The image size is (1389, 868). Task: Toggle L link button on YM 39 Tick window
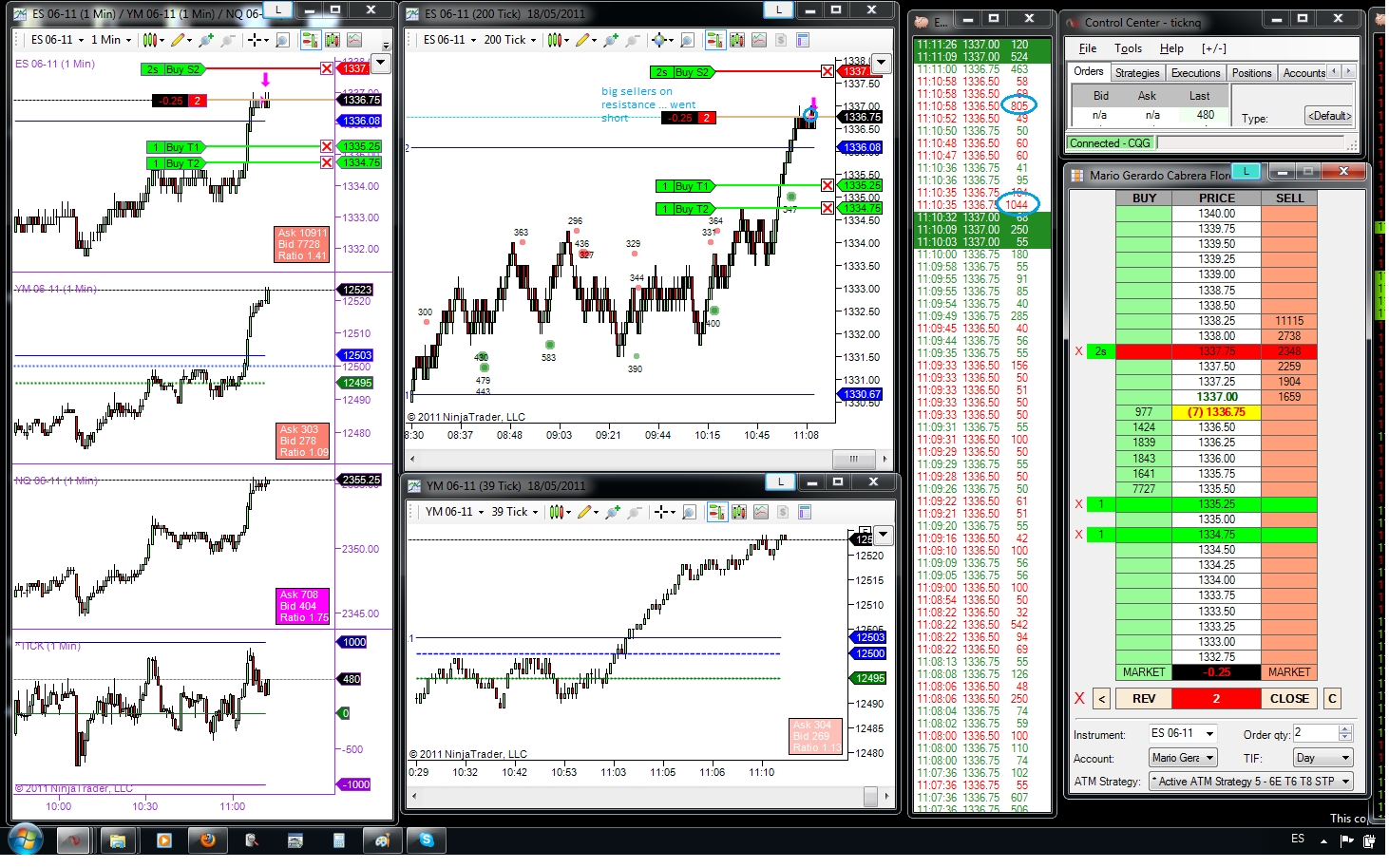pos(781,482)
